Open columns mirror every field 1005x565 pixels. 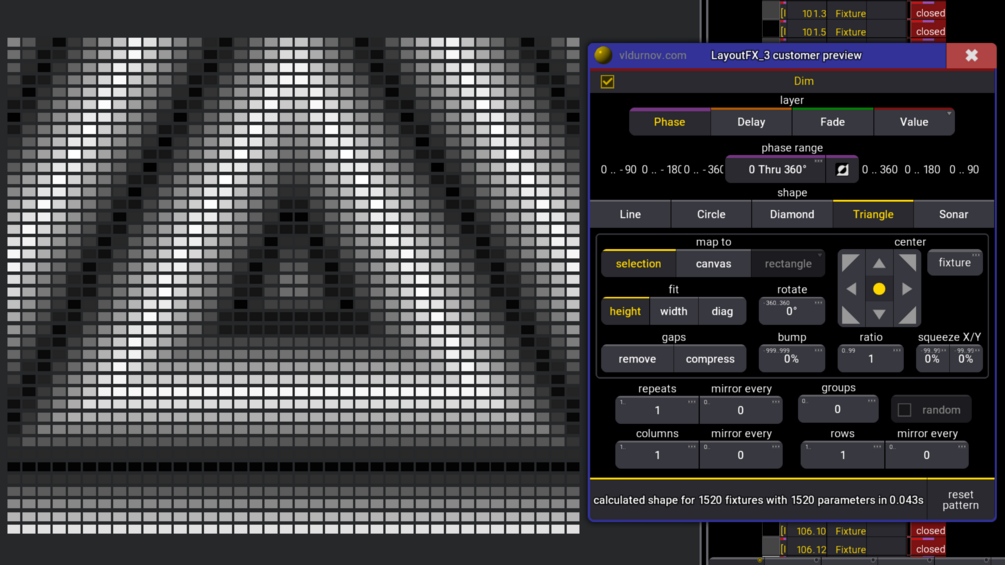740,455
